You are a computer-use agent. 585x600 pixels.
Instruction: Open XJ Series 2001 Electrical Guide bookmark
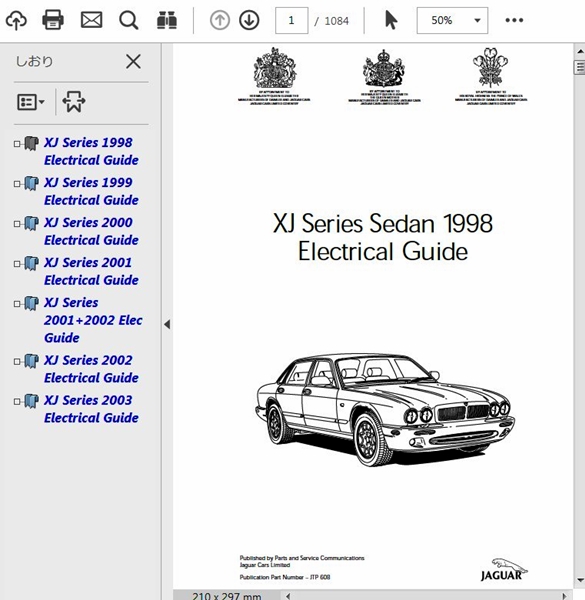(x=91, y=271)
